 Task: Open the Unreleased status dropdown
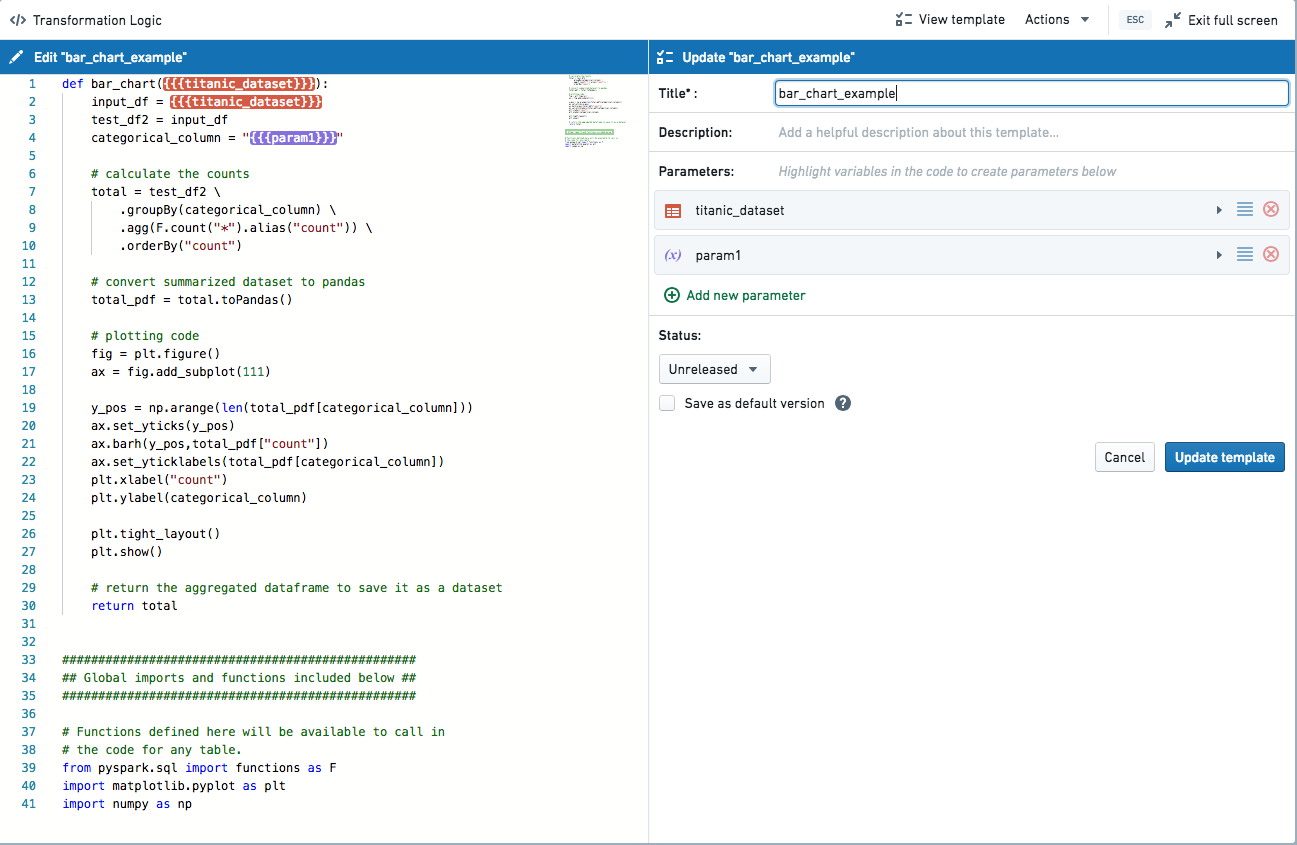click(x=714, y=369)
